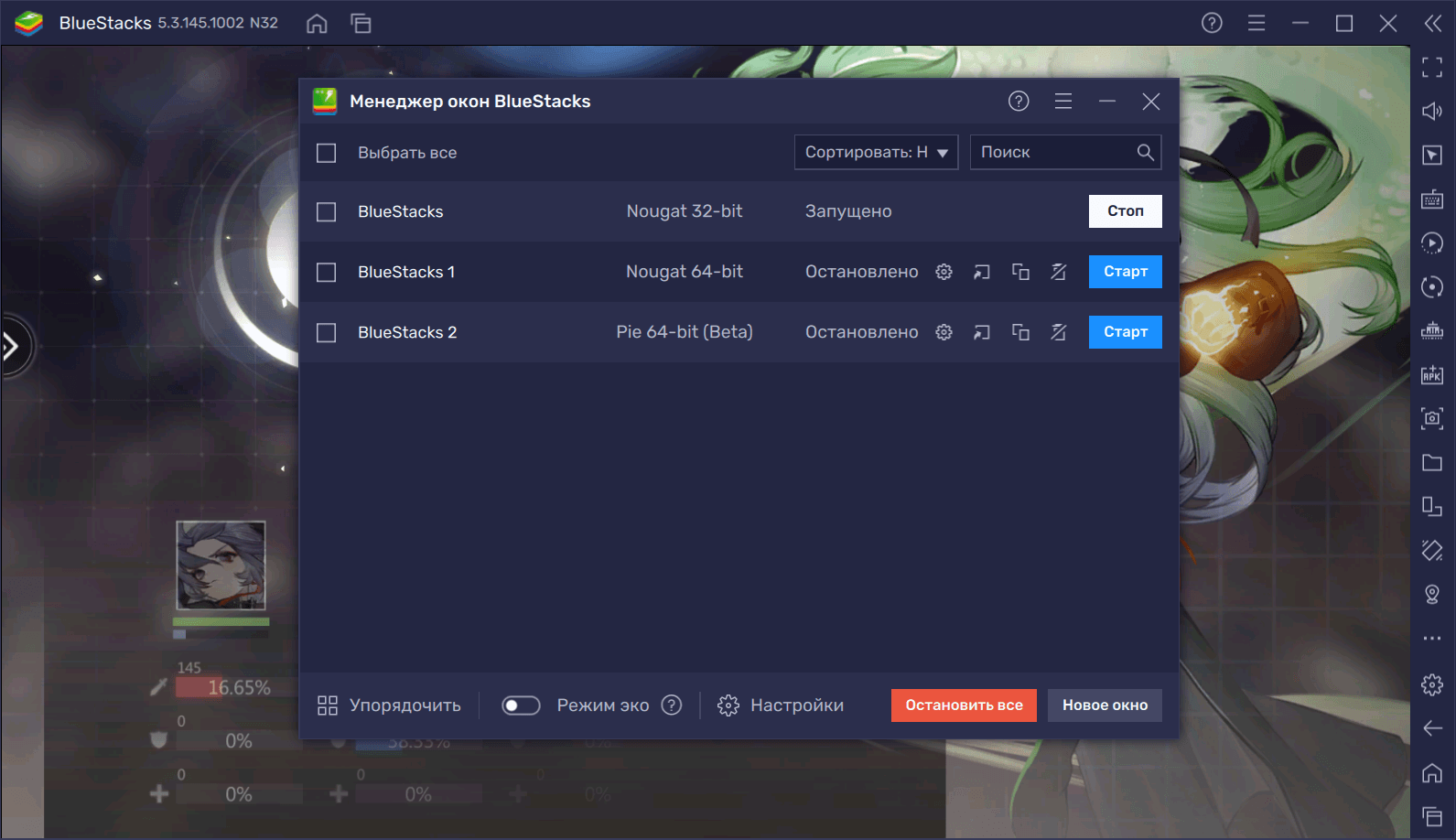The image size is (1456, 840).
Task: Clone BlueStacks 2 instance icon
Action: coord(1020,332)
